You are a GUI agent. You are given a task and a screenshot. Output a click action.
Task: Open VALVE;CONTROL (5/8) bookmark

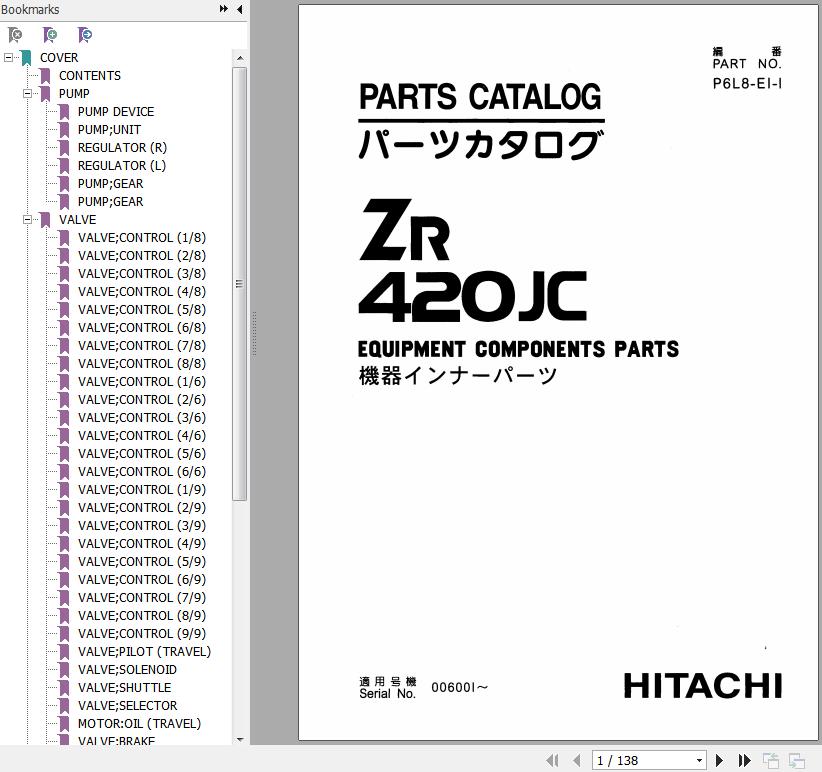tap(142, 310)
